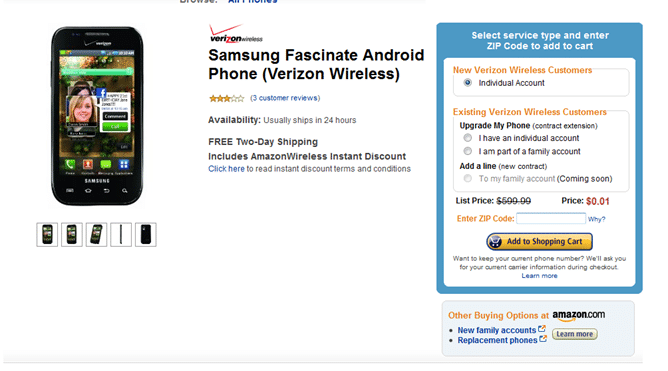Select the Individual Account radio button
The width and height of the screenshot is (668, 371).
click(468, 83)
